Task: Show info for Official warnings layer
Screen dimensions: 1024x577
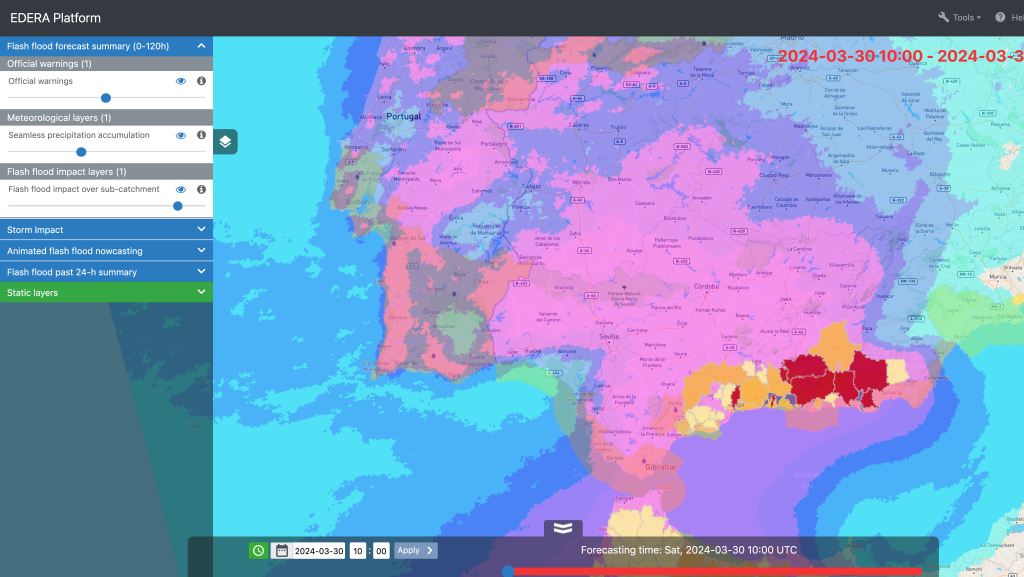Action: [201, 81]
